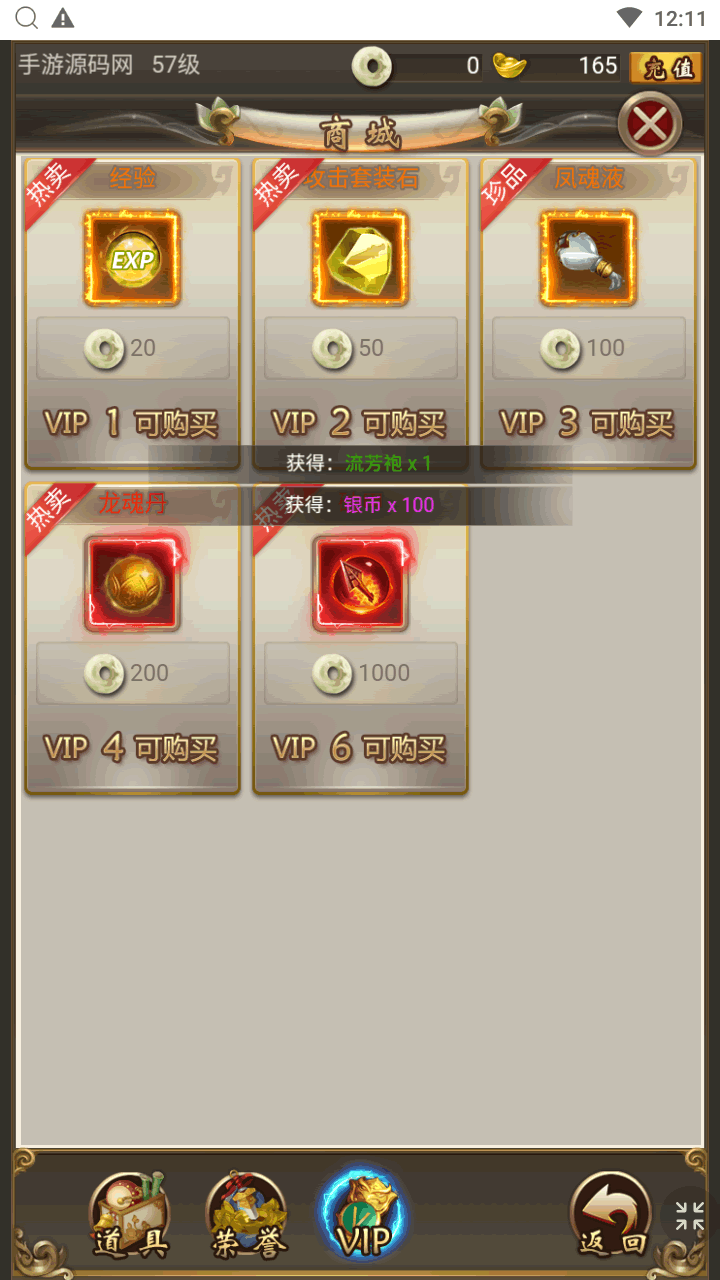Tap VIP 3 可购买 label on 凤魂液
Image resolution: width=720 pixels, height=1280 pixels.
pos(588,423)
